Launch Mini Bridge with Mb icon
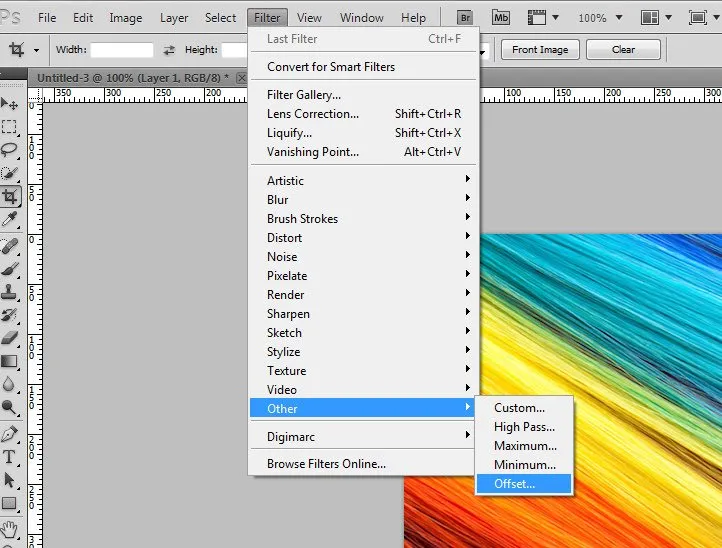This screenshot has width=722, height=548. click(501, 18)
